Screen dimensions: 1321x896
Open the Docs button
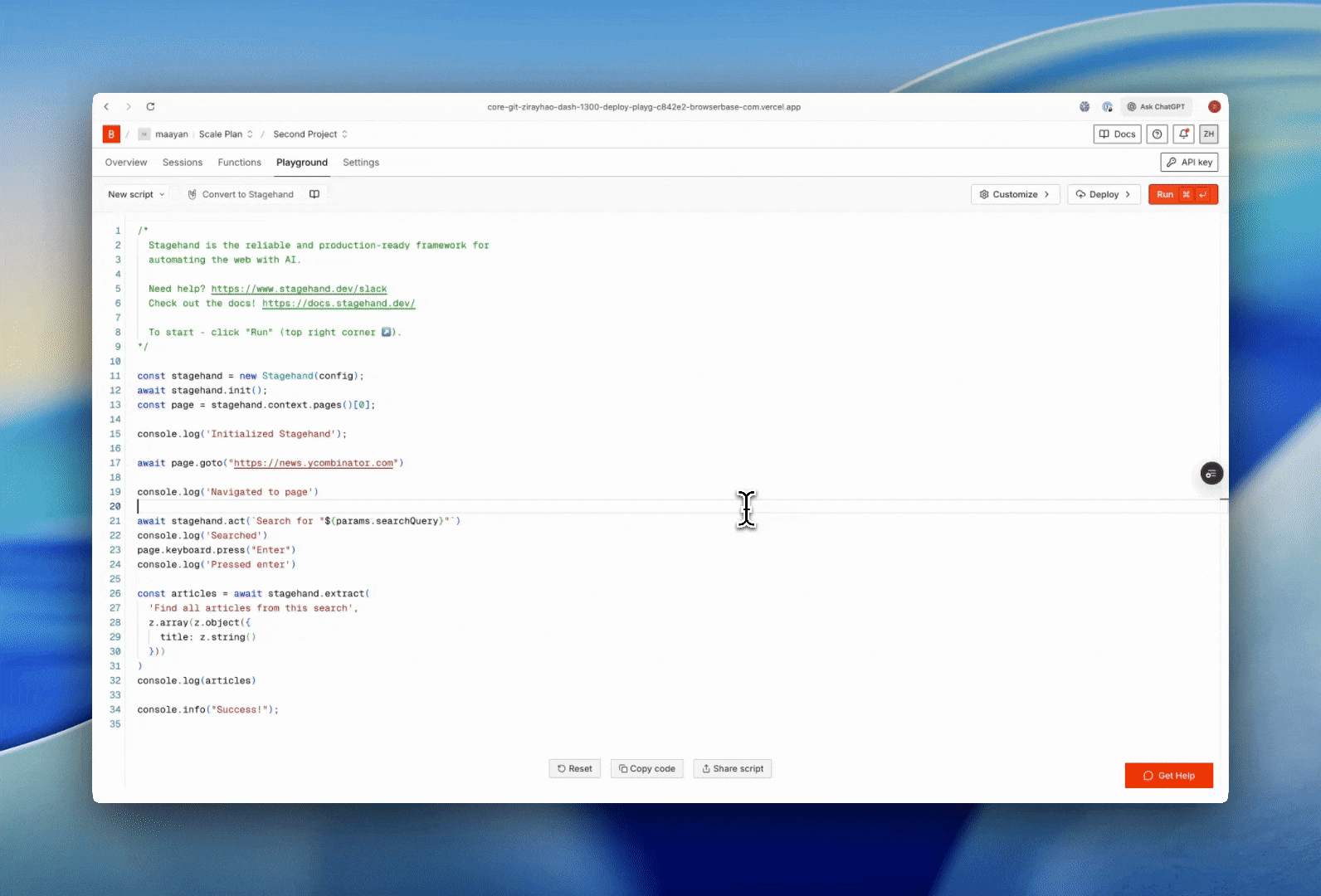click(1118, 134)
